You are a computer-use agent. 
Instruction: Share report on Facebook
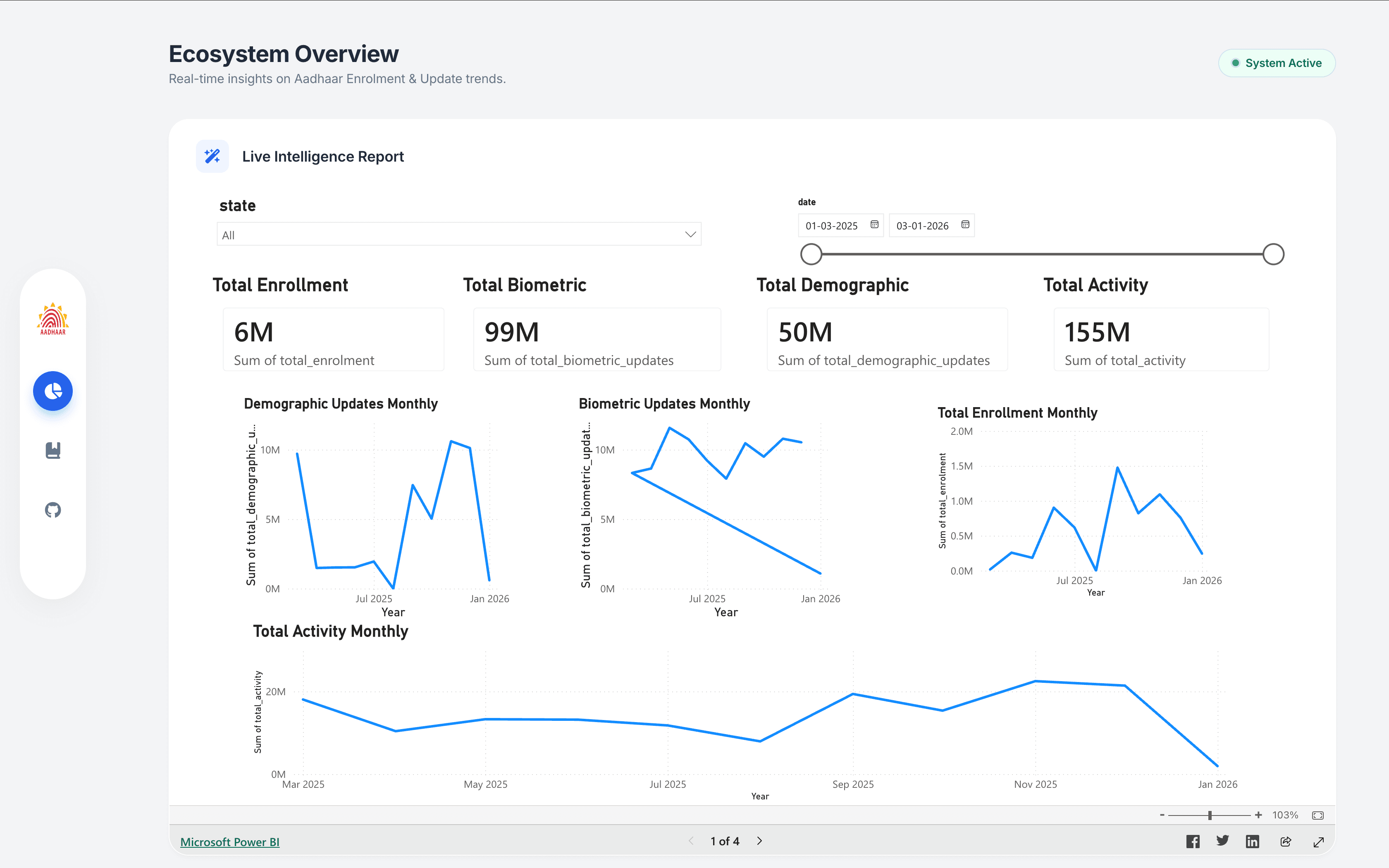[x=1193, y=841]
